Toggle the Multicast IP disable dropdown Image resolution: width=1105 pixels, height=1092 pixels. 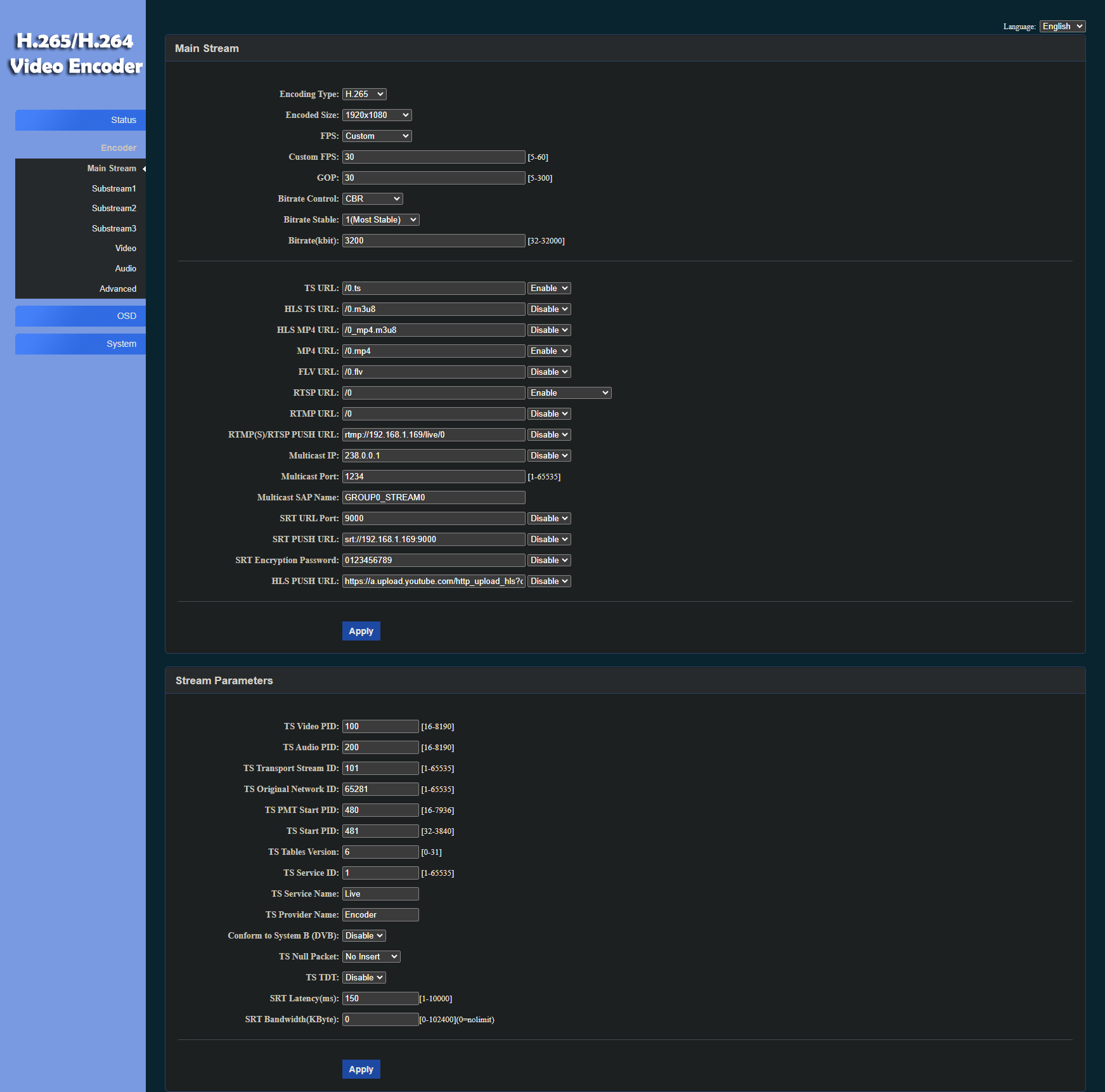(x=548, y=455)
